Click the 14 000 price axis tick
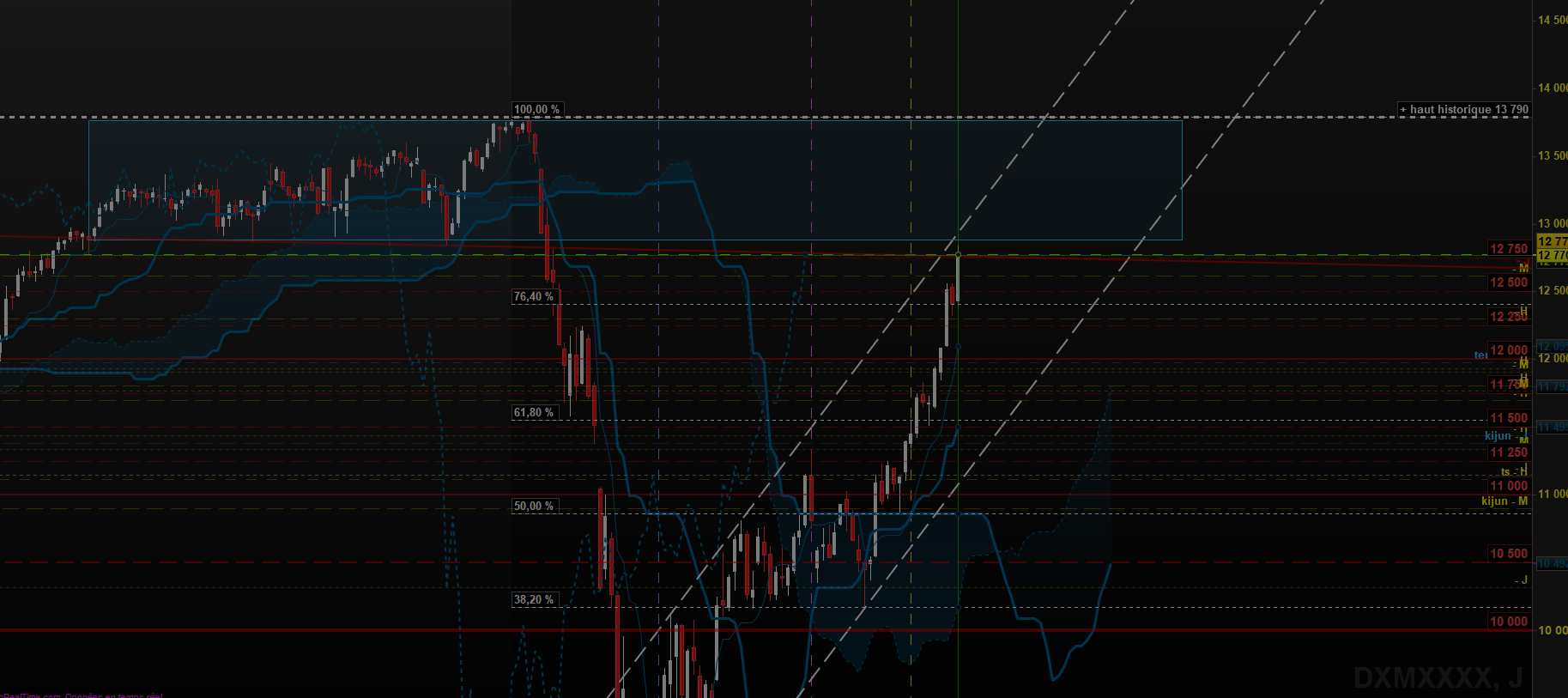1568x698 pixels. (1553, 88)
